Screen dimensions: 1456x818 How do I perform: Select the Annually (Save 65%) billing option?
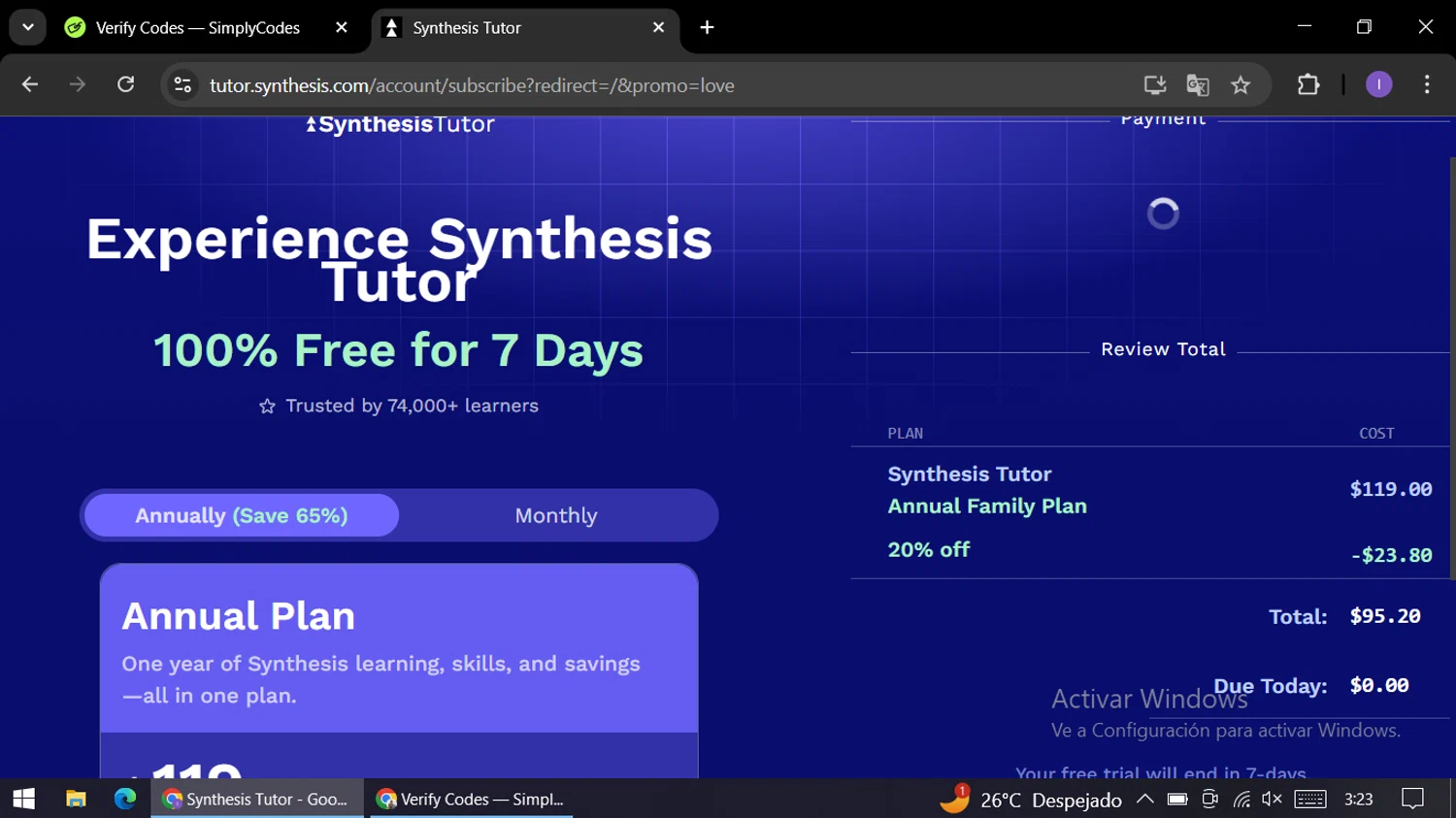[x=242, y=515]
